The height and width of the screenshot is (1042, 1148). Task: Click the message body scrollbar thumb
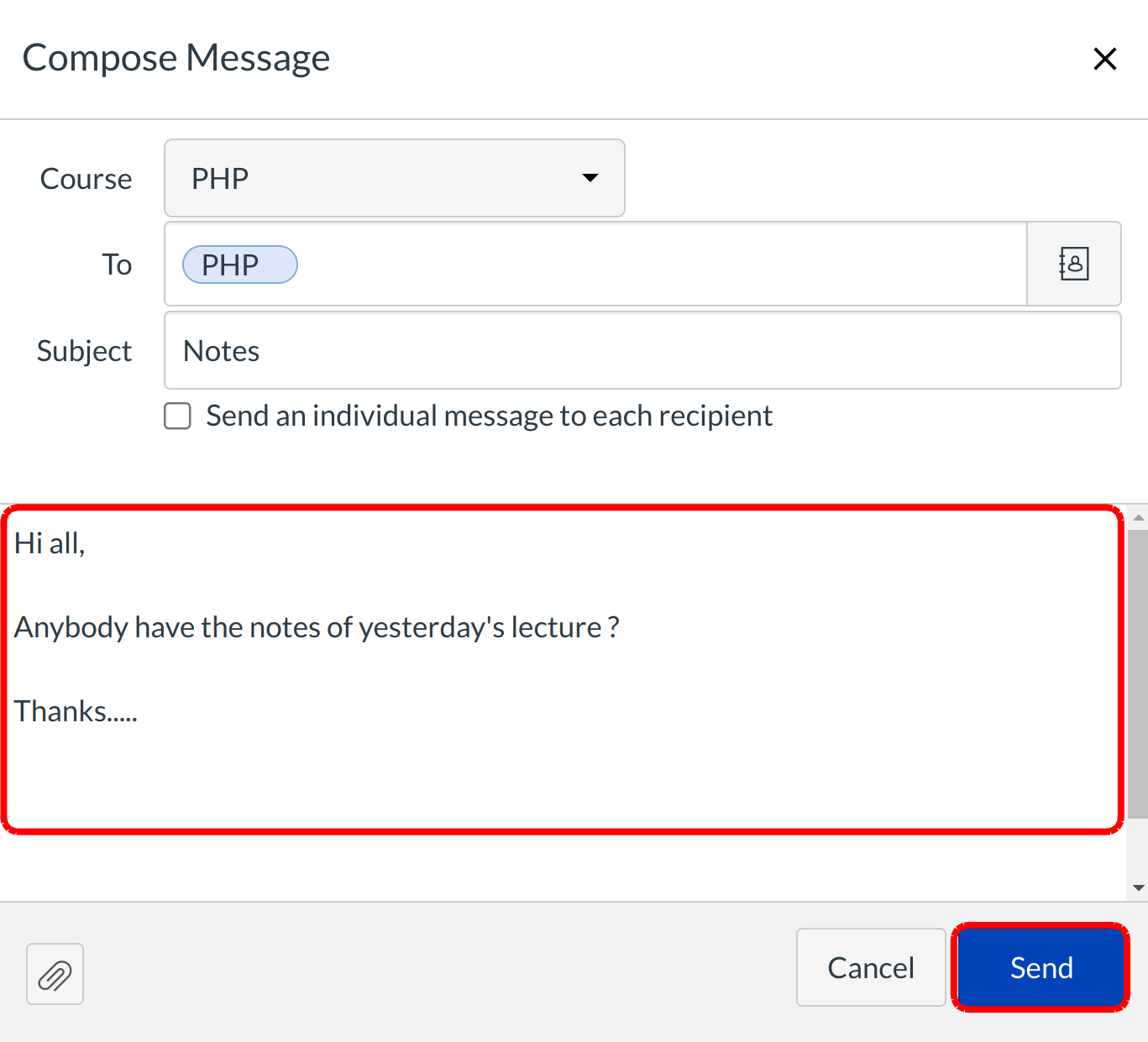pyautogui.click(x=1138, y=672)
